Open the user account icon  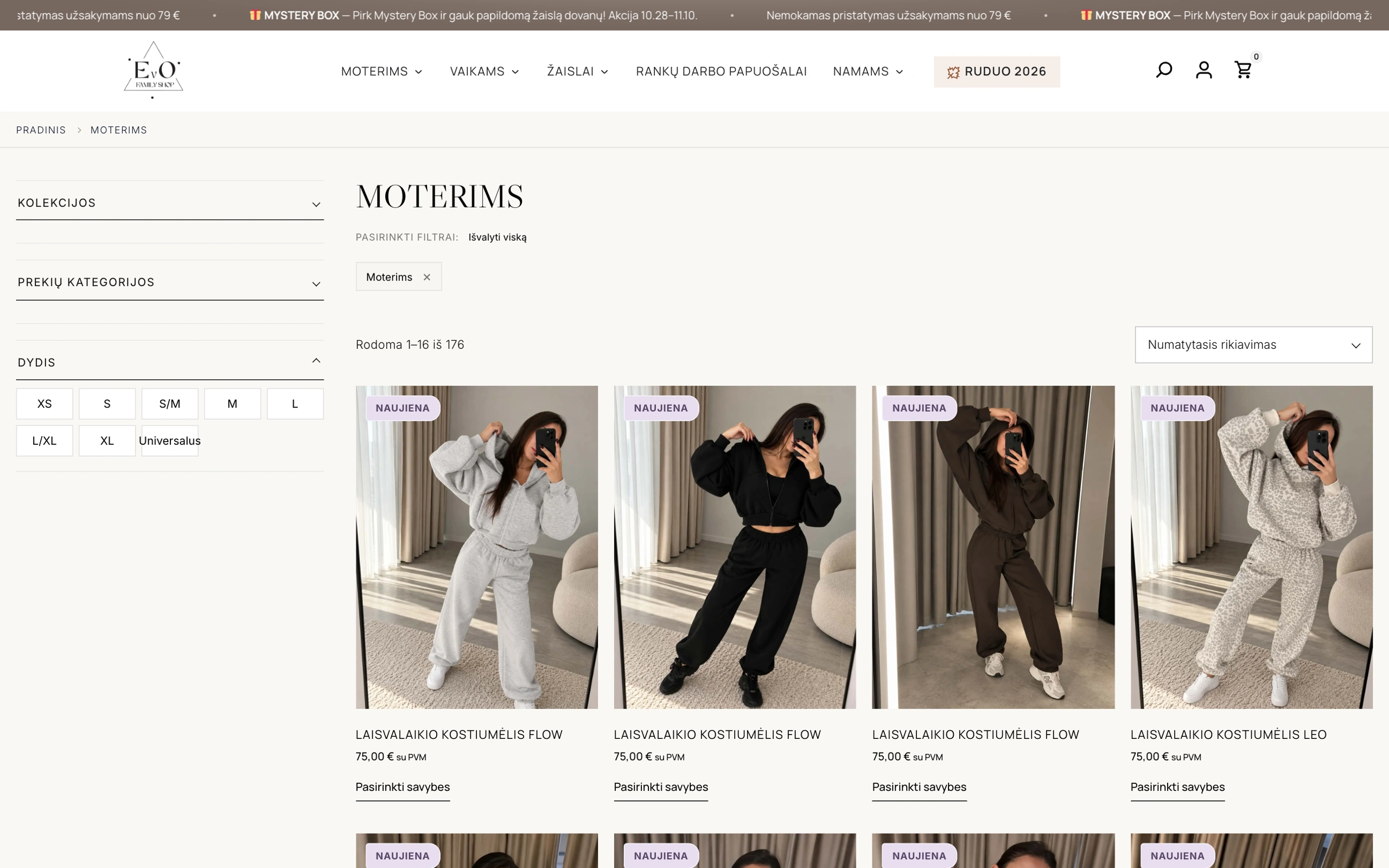pos(1203,70)
